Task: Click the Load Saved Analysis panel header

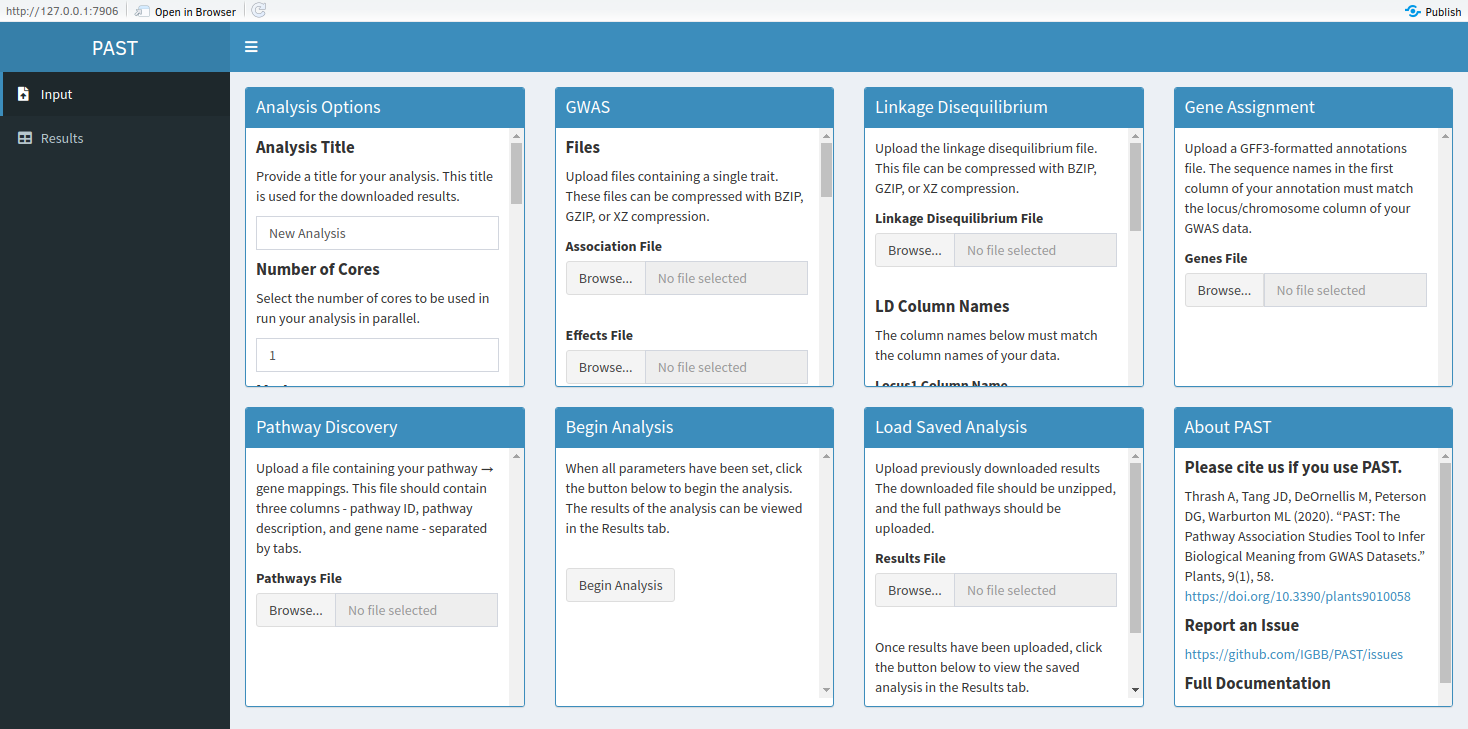Action: pos(1004,427)
